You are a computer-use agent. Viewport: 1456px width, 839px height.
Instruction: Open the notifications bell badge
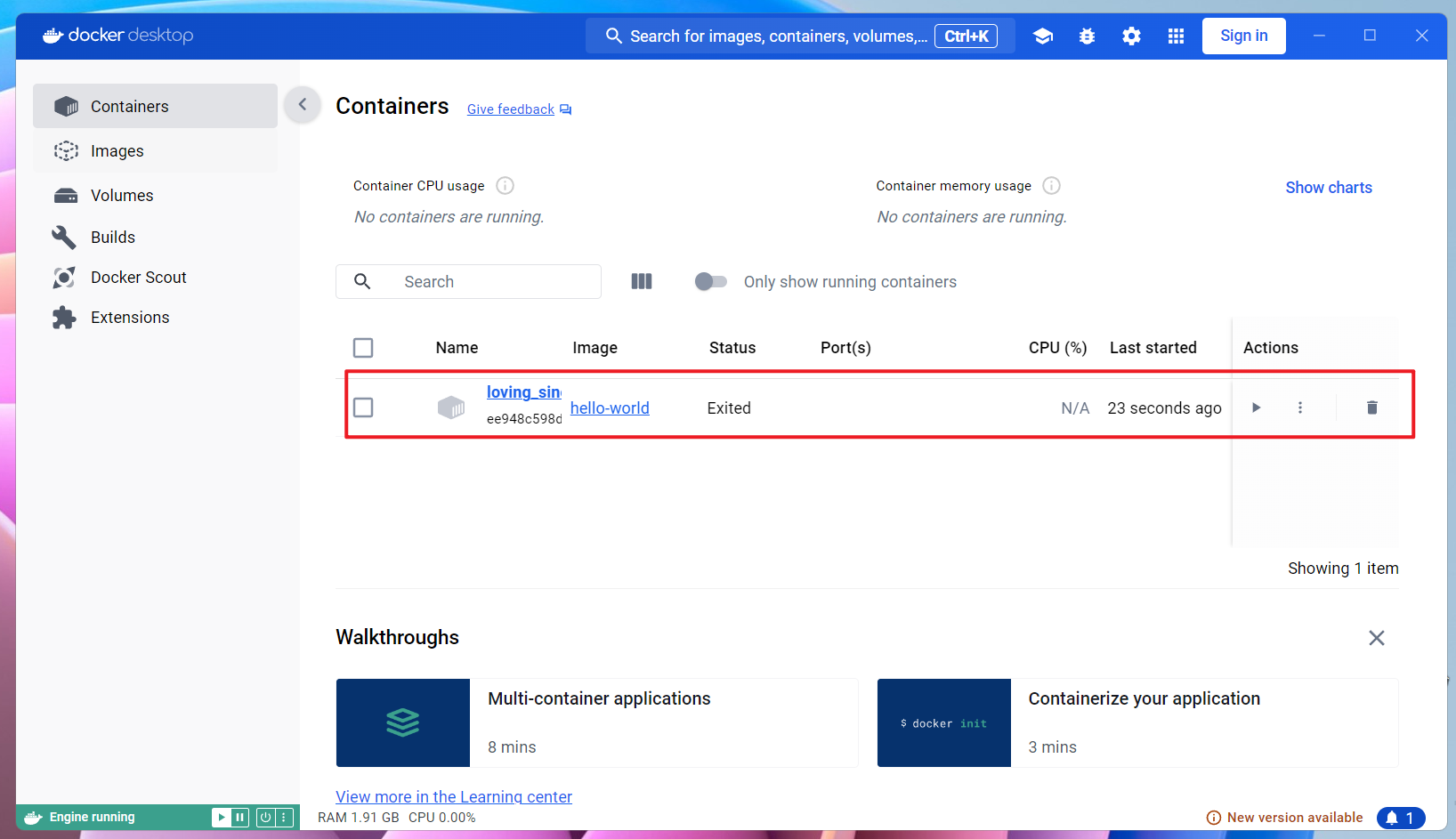[x=1401, y=818]
